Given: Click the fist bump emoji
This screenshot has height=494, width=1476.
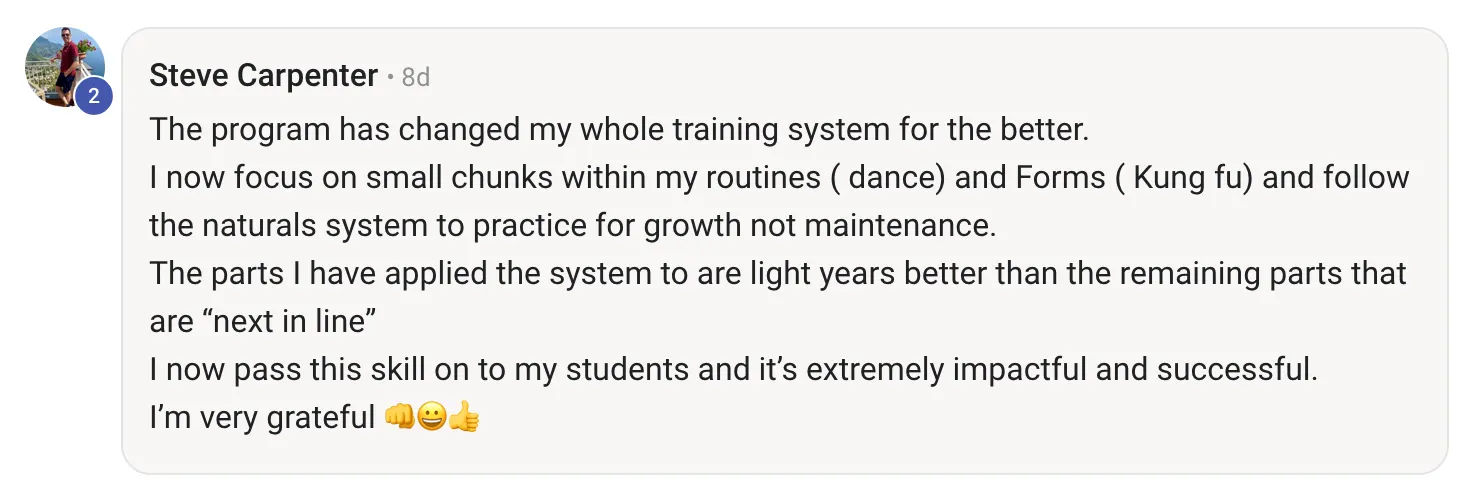Looking at the screenshot, I should click(399, 417).
